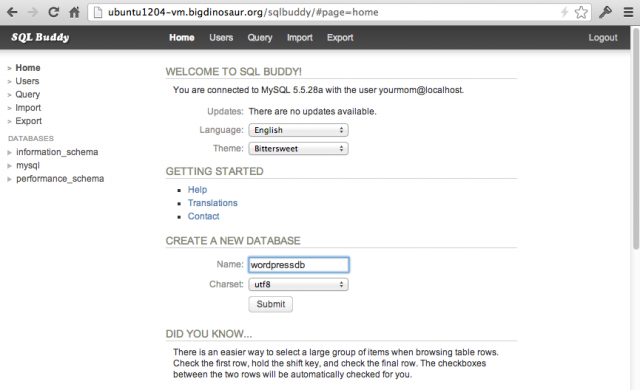Click the database Name input field

[298, 265]
